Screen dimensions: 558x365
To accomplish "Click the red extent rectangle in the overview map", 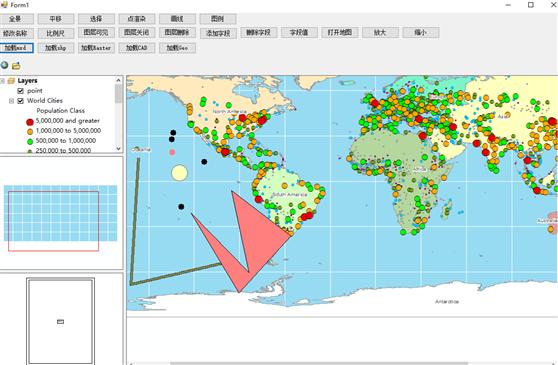I will coord(53,221).
